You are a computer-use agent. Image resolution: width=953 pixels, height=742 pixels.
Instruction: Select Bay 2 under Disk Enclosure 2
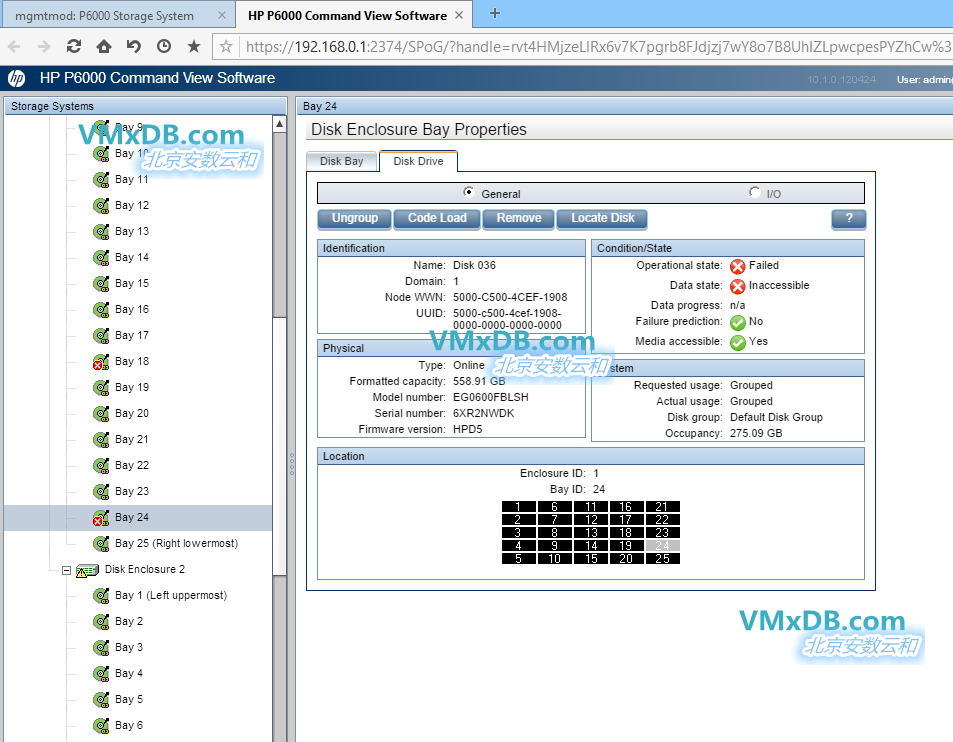[x=129, y=622]
